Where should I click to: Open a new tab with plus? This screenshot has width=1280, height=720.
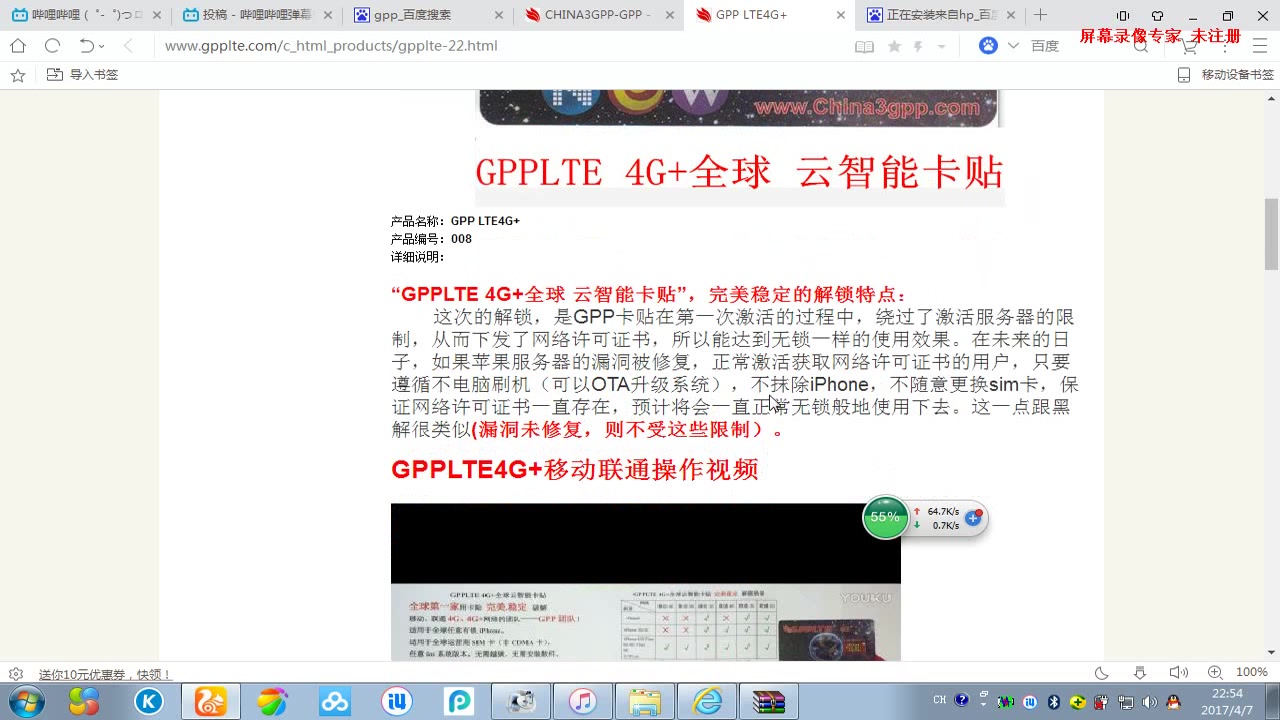pyautogui.click(x=1041, y=15)
